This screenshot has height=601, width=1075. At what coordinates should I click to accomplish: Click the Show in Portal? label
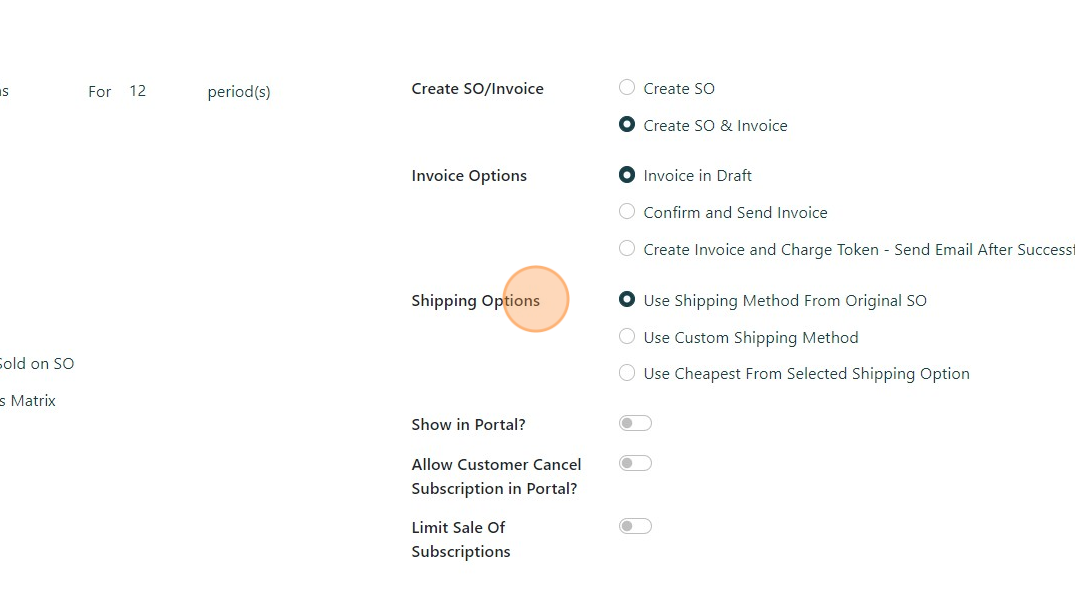pyautogui.click(x=468, y=425)
